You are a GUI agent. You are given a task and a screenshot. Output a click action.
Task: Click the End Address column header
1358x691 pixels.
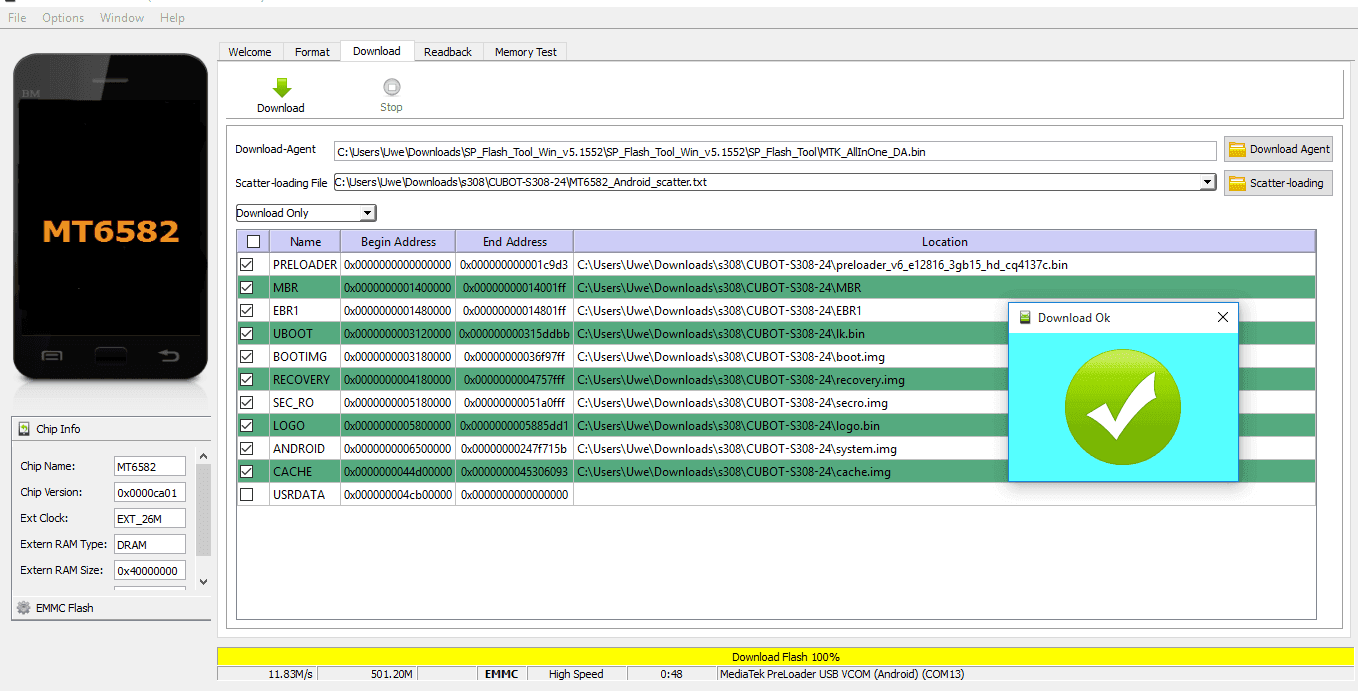pos(515,242)
